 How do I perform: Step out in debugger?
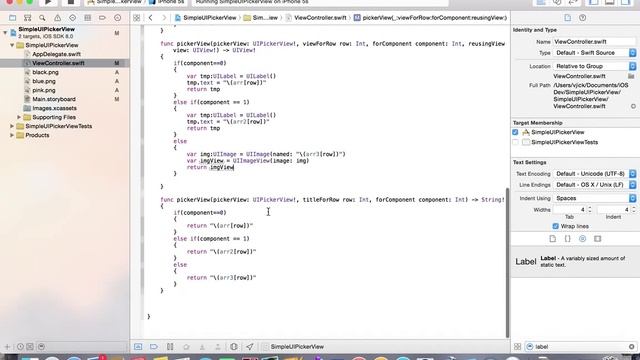218,347
